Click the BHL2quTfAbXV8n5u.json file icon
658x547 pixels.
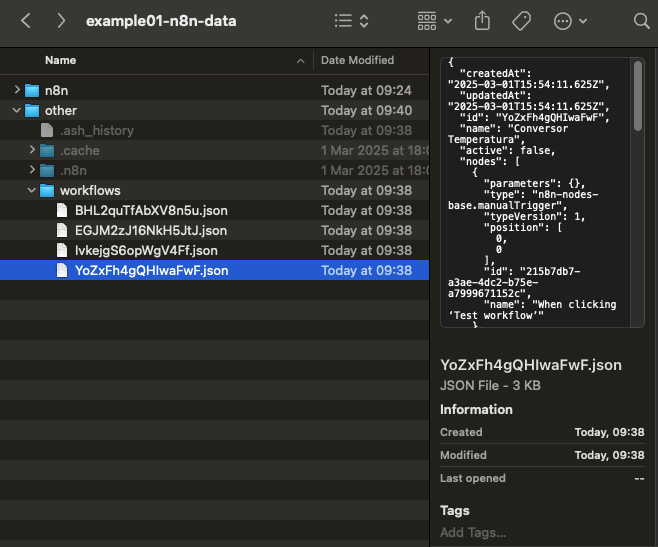point(62,210)
